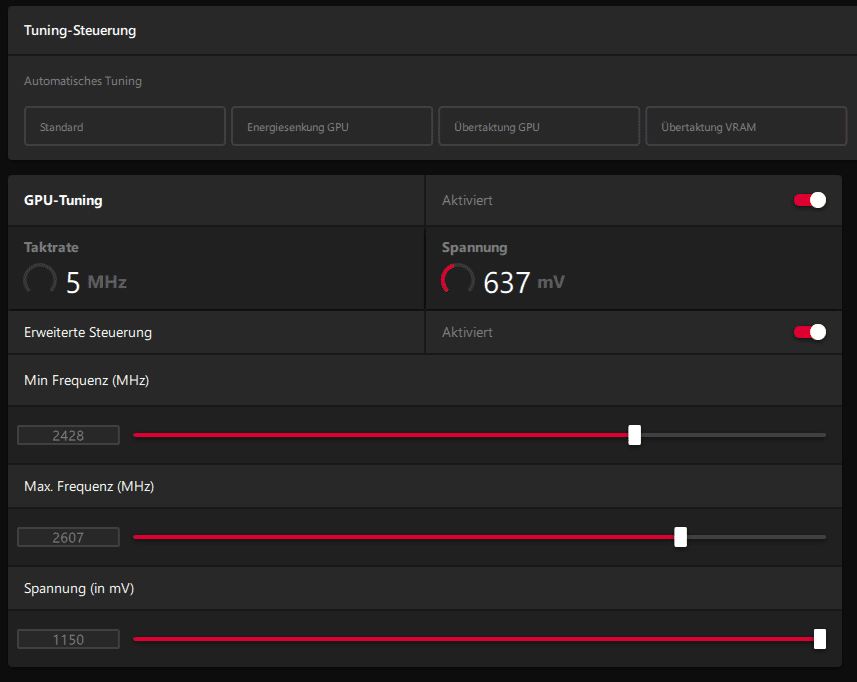Click the 637 mV voltage reading
This screenshot has height=682, width=857.
(524, 283)
